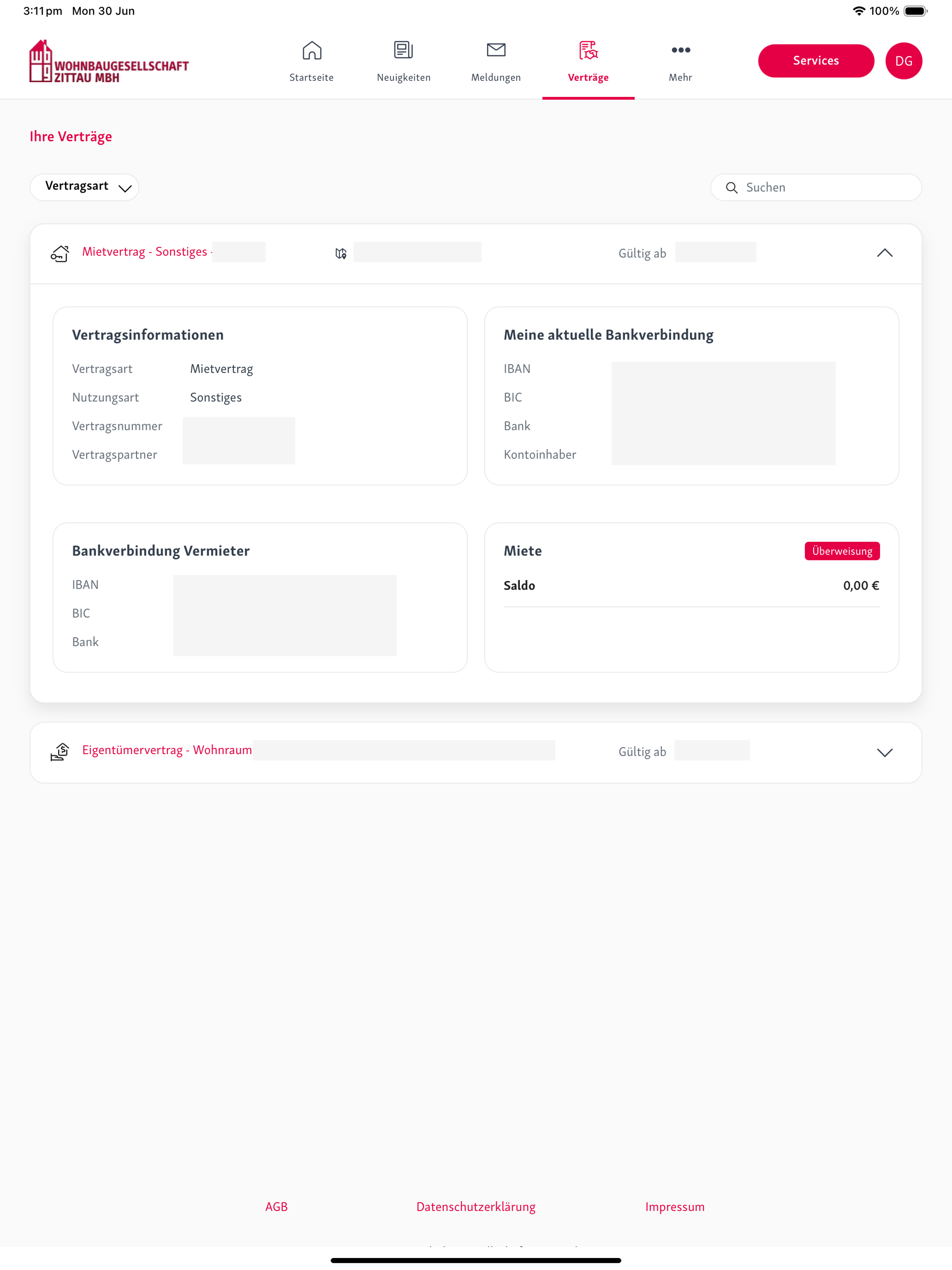The height and width of the screenshot is (1270, 952).
Task: Click the Mietvertrag house key icon
Action: tap(60, 253)
